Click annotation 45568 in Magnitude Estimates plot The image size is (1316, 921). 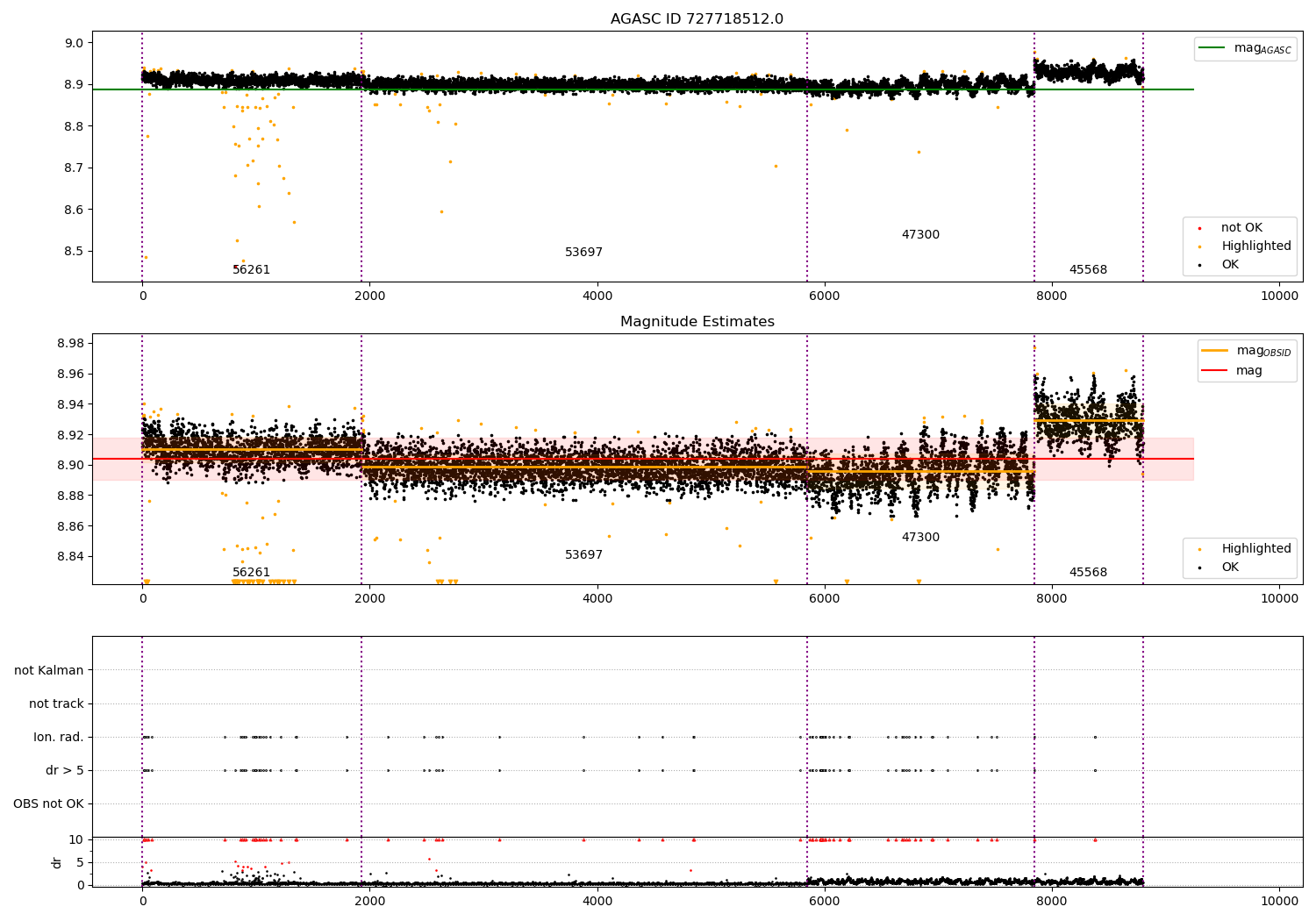click(x=1088, y=573)
